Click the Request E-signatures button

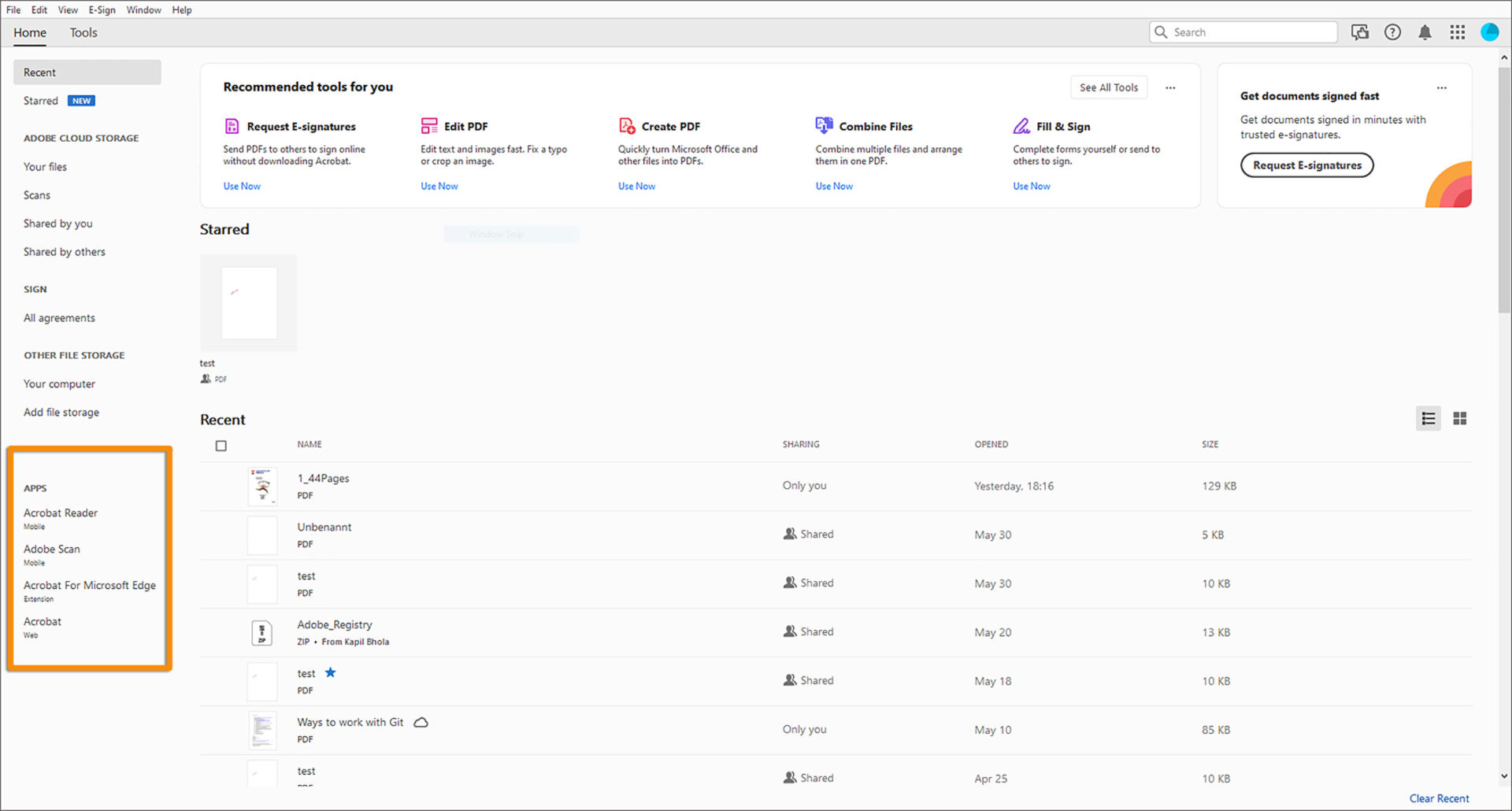[x=1306, y=165]
